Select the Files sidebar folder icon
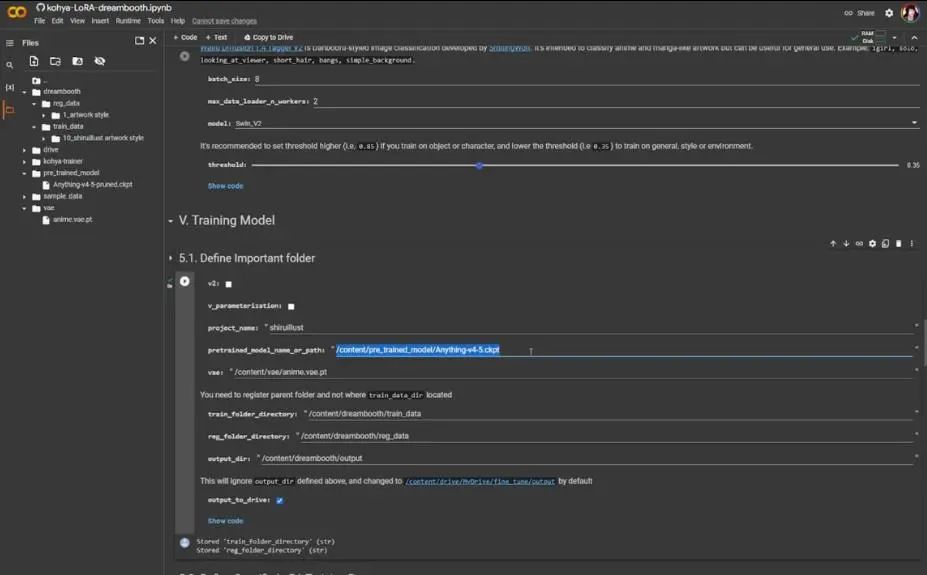This screenshot has height=575, width=927. point(9,110)
